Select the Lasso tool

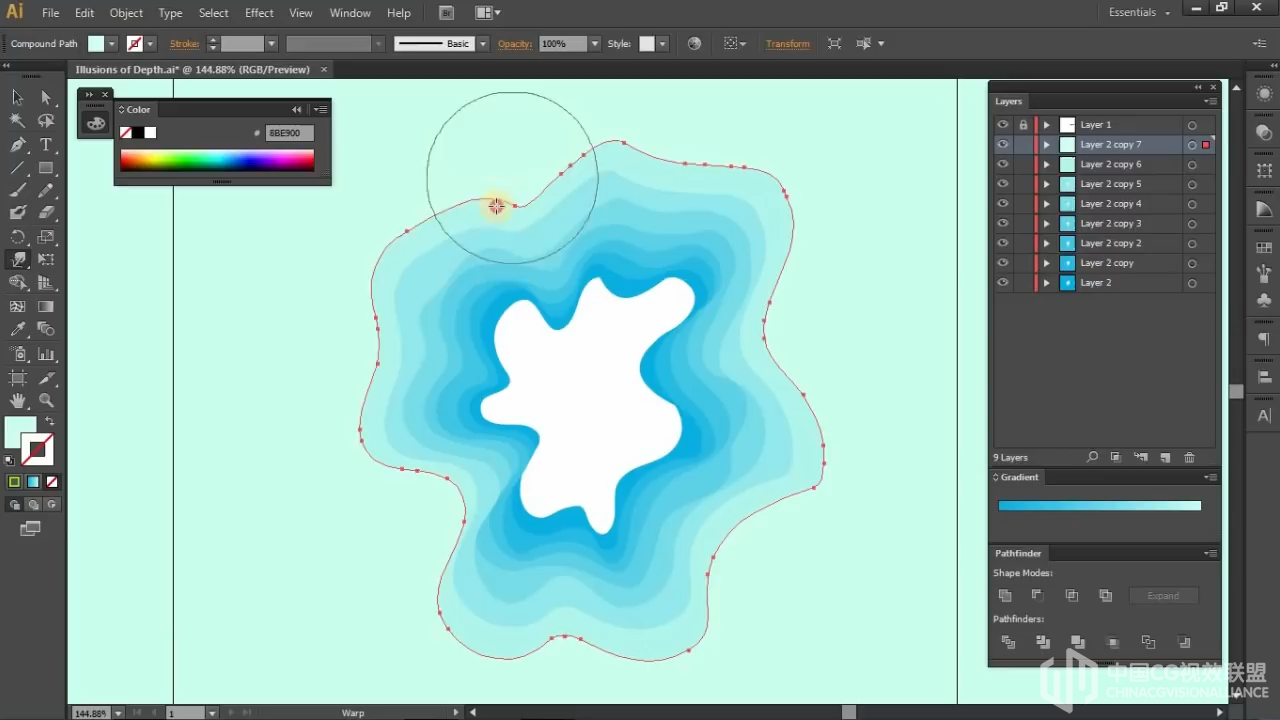[x=46, y=121]
